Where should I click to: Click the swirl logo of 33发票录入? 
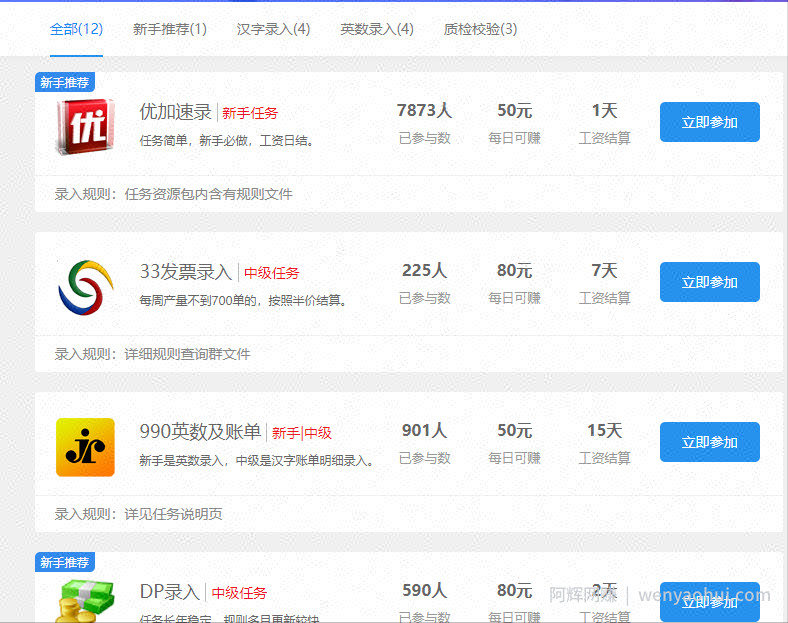[x=86, y=287]
